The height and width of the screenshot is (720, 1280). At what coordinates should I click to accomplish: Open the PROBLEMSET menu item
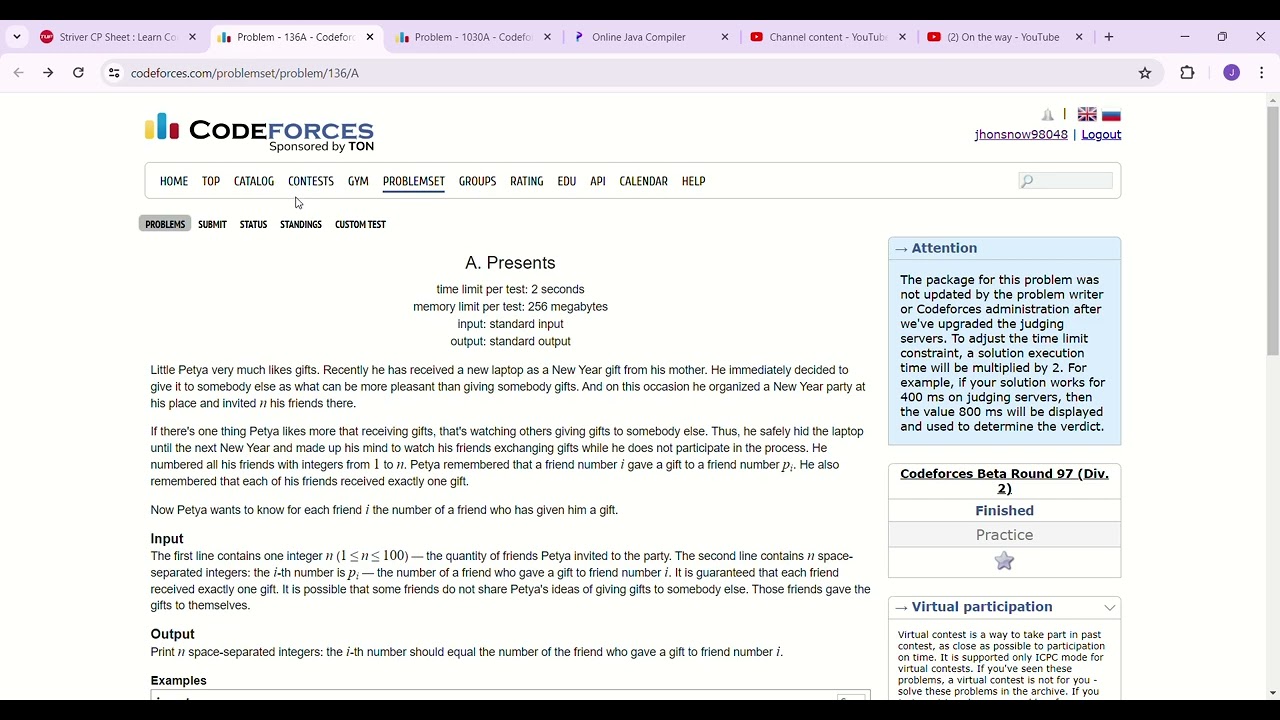click(414, 181)
